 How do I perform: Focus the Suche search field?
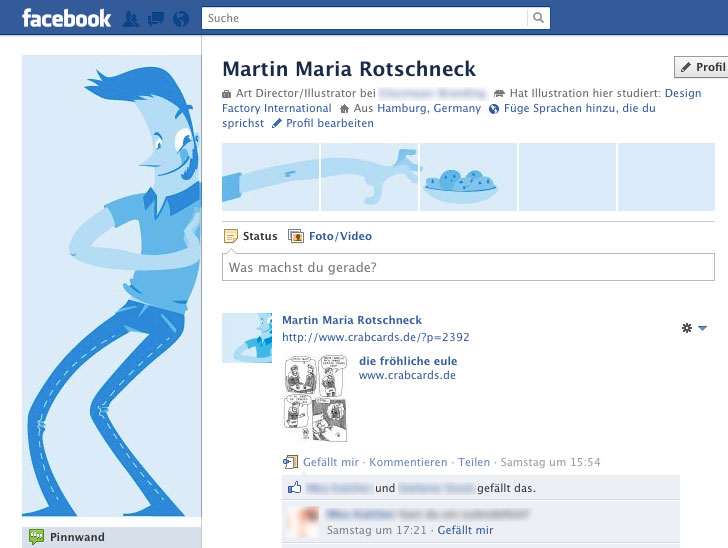[x=365, y=18]
